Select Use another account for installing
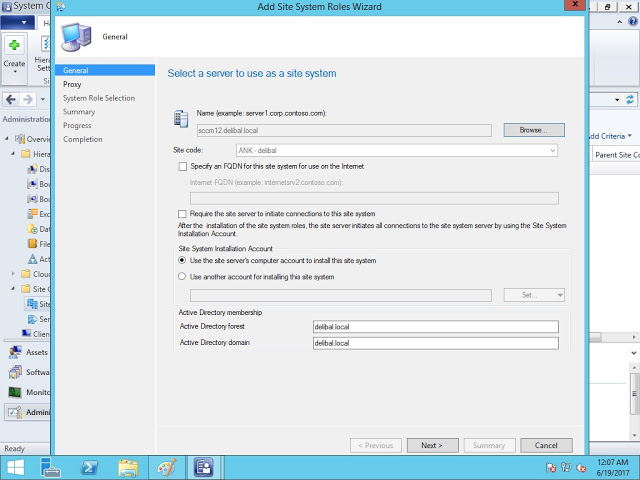The height and width of the screenshot is (480, 640). [182, 276]
